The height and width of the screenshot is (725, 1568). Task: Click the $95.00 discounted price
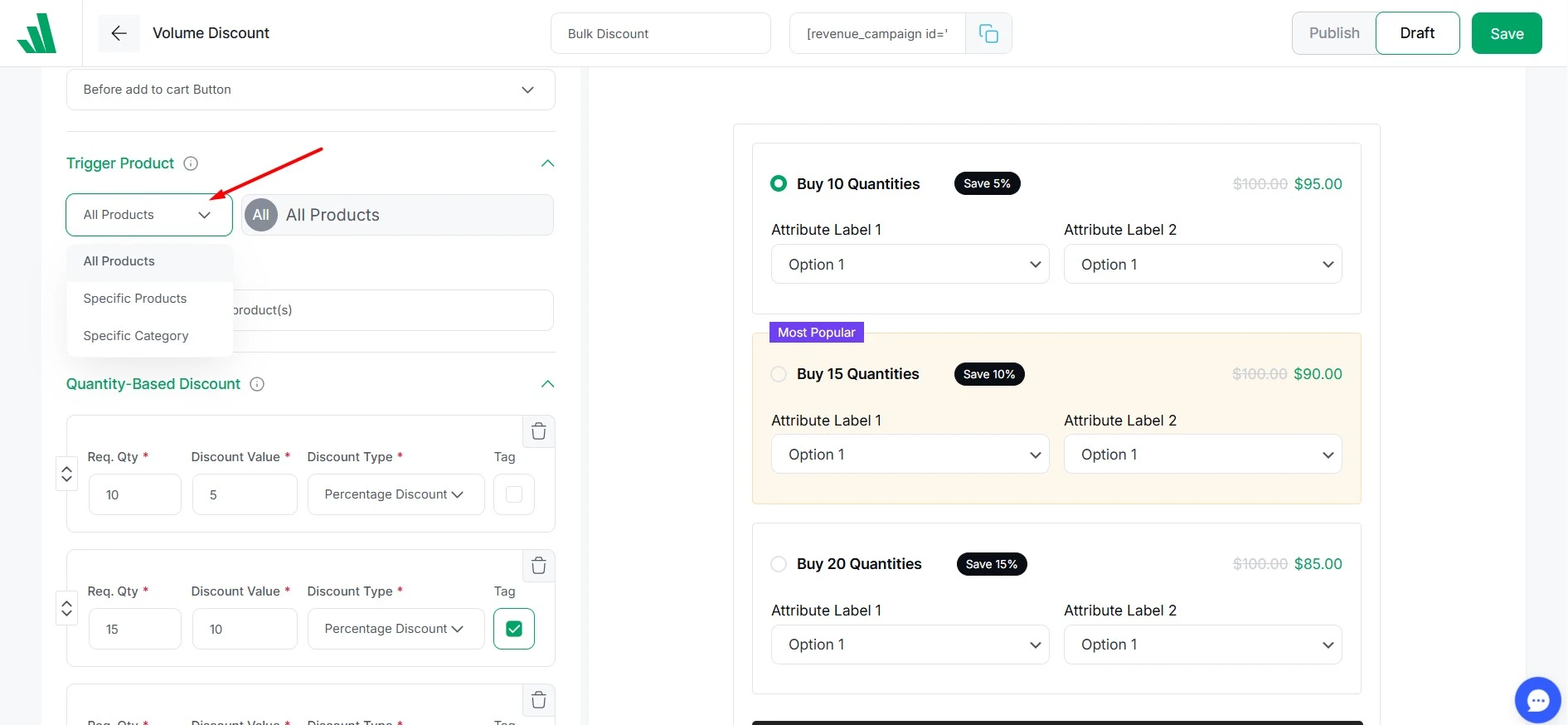(1318, 183)
